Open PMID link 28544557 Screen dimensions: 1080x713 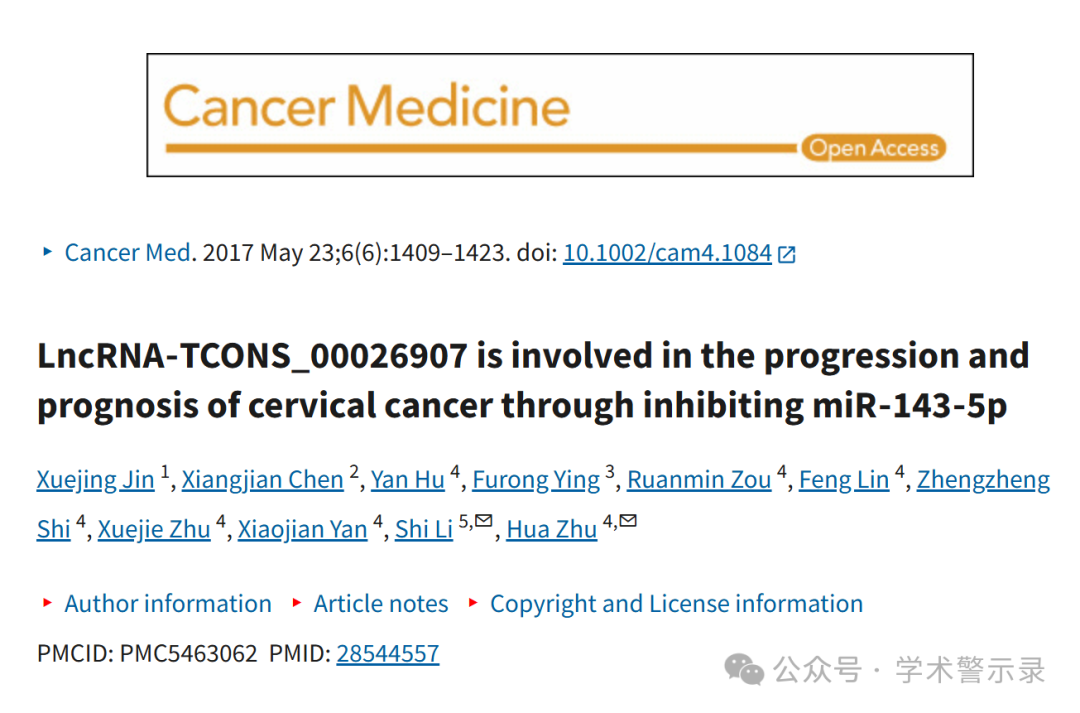point(388,653)
